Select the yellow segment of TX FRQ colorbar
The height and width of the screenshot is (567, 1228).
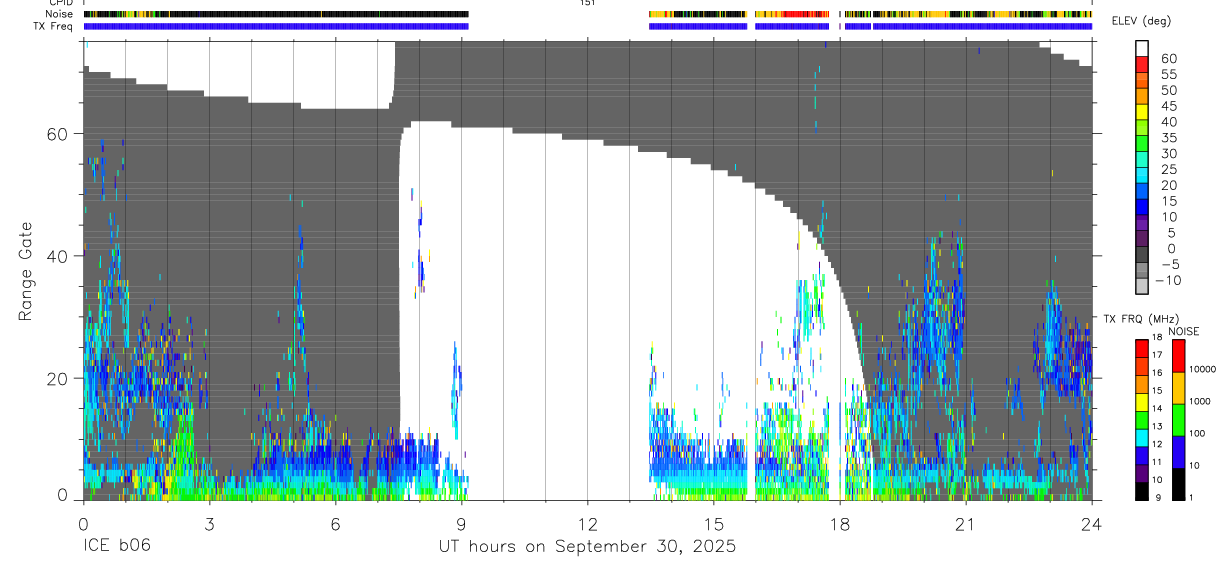(x=1141, y=401)
